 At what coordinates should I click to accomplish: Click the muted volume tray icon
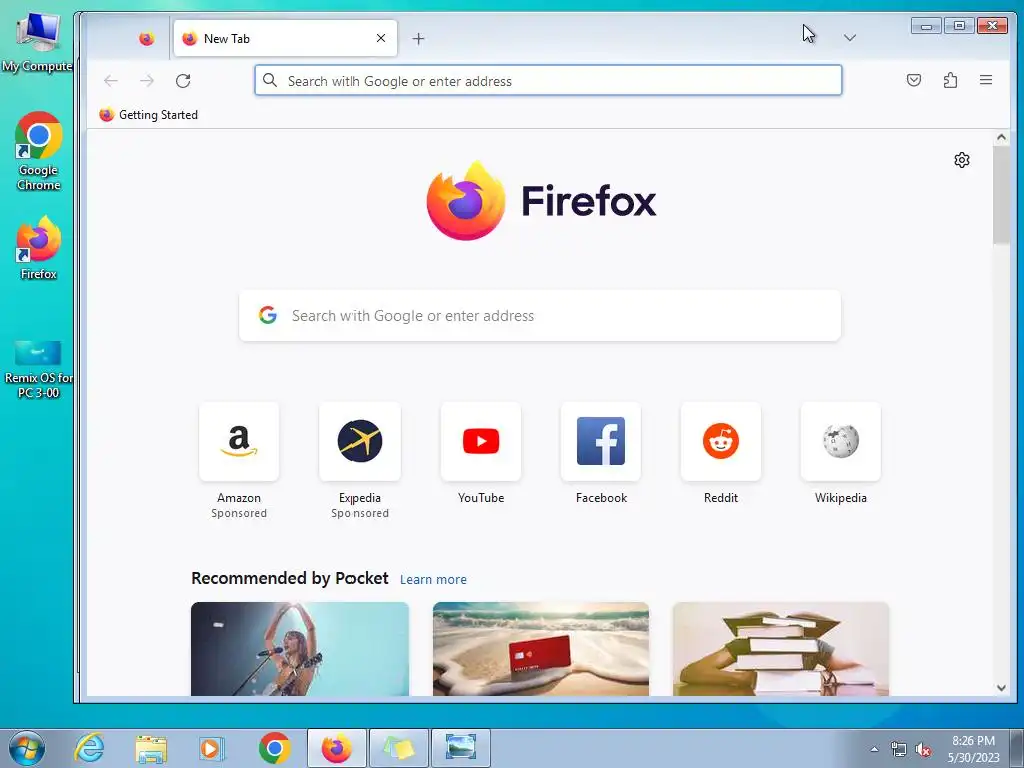[x=923, y=750]
